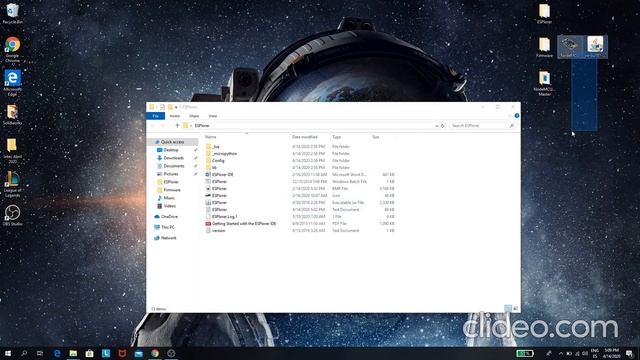Open the Recycle Bin desktop icon
Screen dimensions: 640x360
click(x=12, y=13)
